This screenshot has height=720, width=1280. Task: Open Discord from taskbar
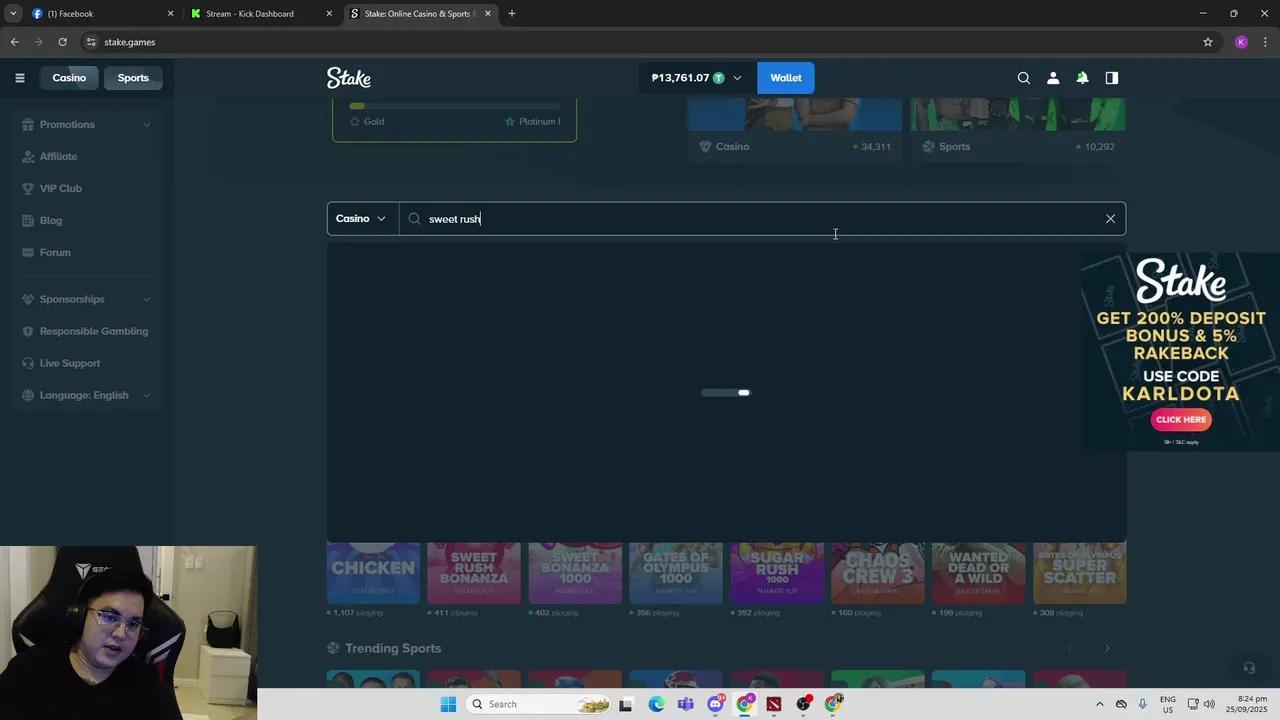coord(715,704)
